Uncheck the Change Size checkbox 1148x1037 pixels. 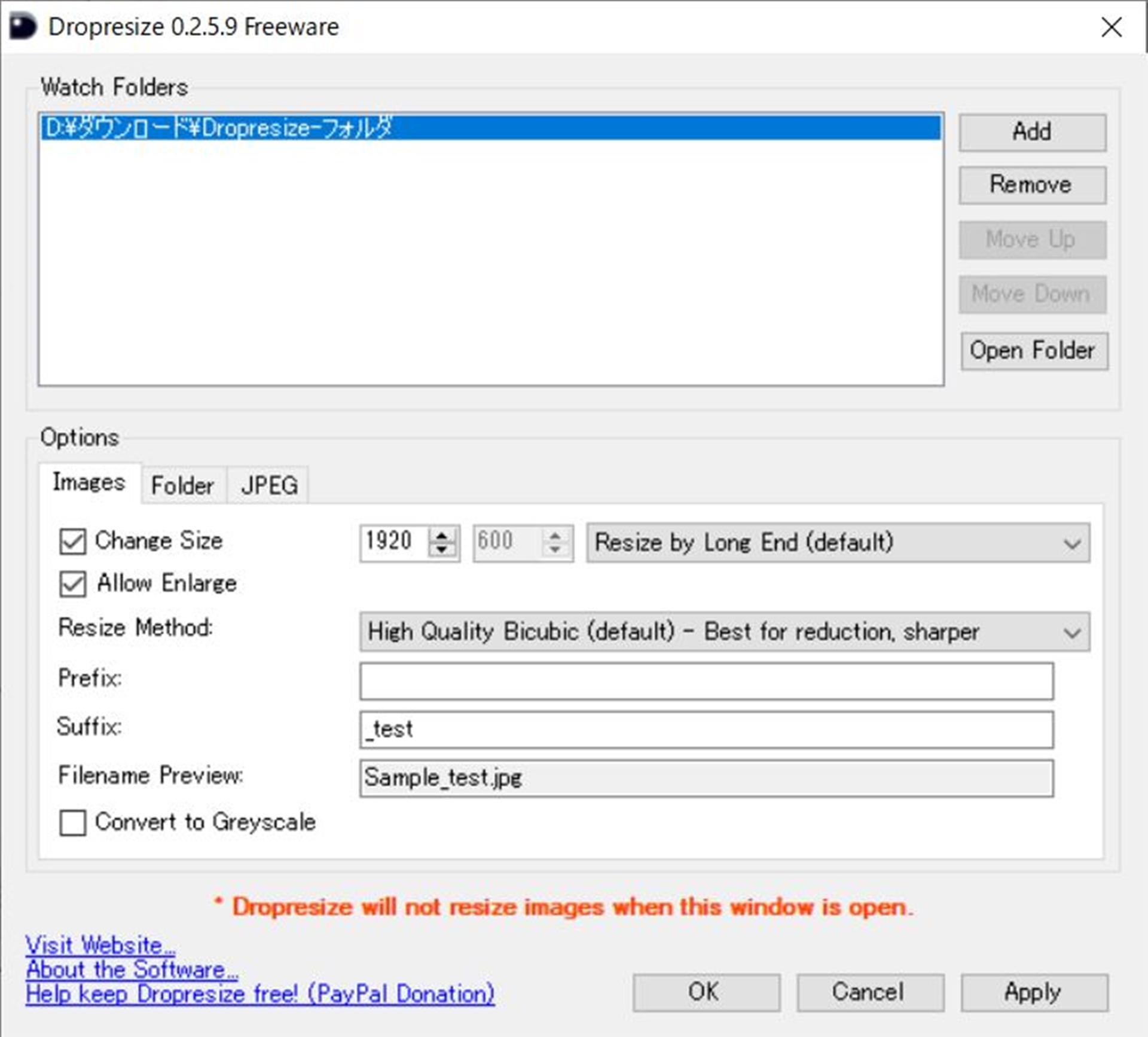click(73, 542)
